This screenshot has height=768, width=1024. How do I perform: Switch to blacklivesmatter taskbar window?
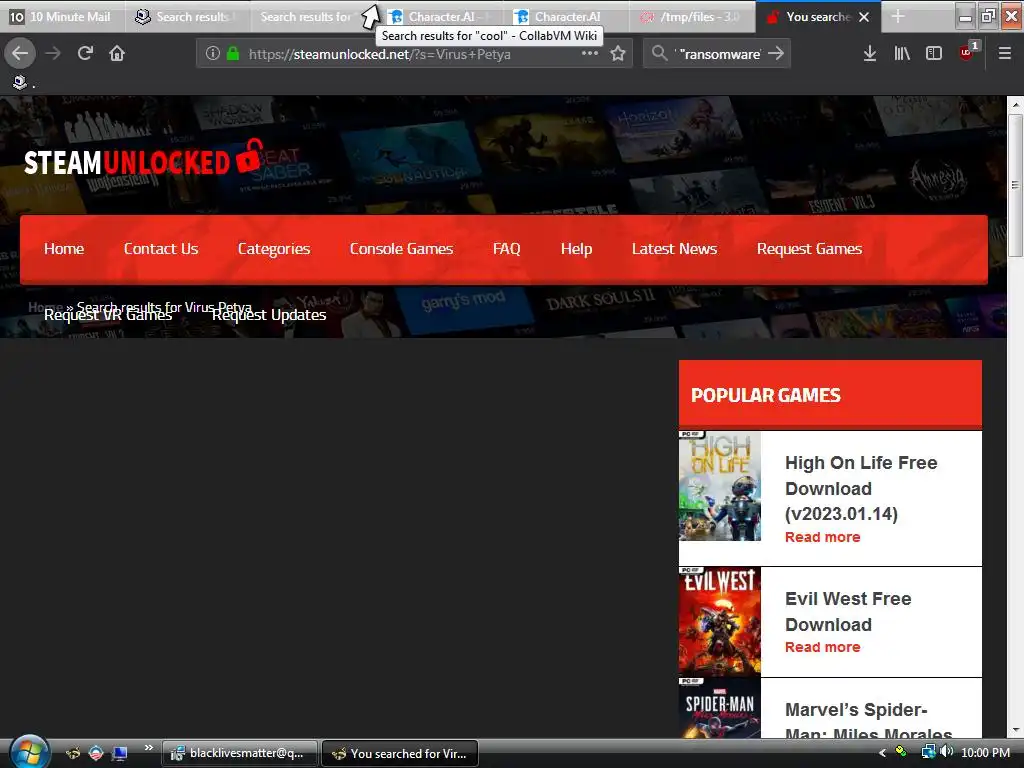tap(240, 753)
